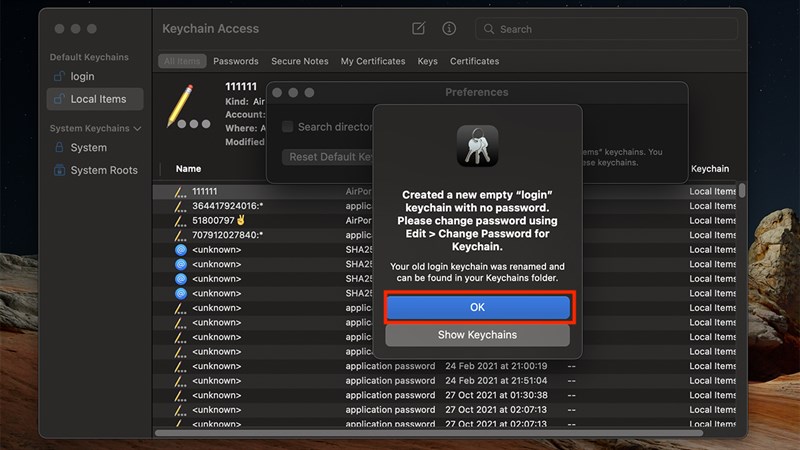Click OK in the keychain dialog

click(x=478, y=308)
